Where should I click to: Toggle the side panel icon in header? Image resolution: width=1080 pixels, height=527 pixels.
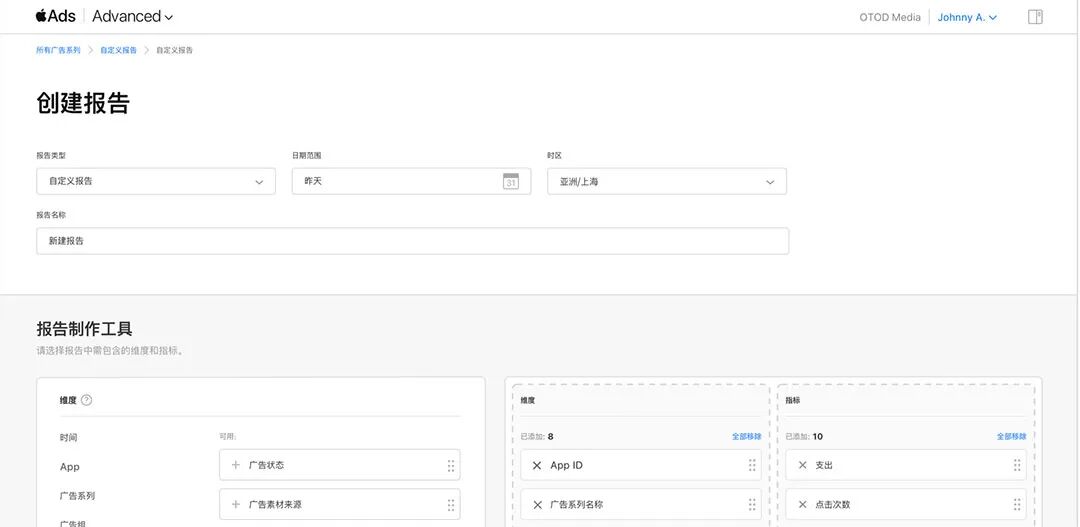(1035, 17)
